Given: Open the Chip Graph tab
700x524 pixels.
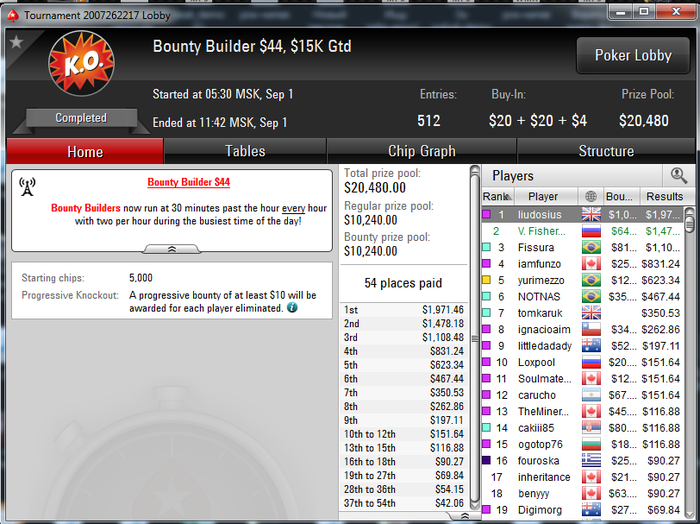Looking at the screenshot, I should coord(422,151).
